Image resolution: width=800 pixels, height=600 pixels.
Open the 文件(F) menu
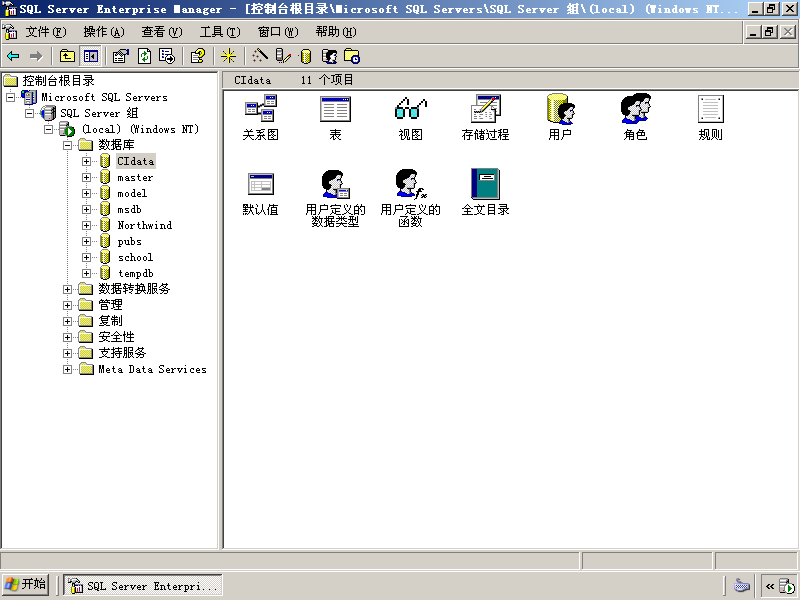click(x=45, y=32)
